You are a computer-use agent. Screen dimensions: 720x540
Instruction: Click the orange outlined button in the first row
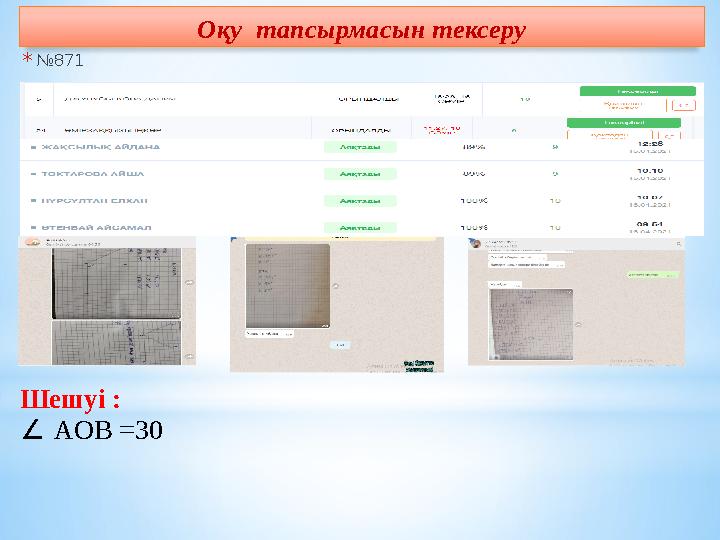click(x=623, y=105)
